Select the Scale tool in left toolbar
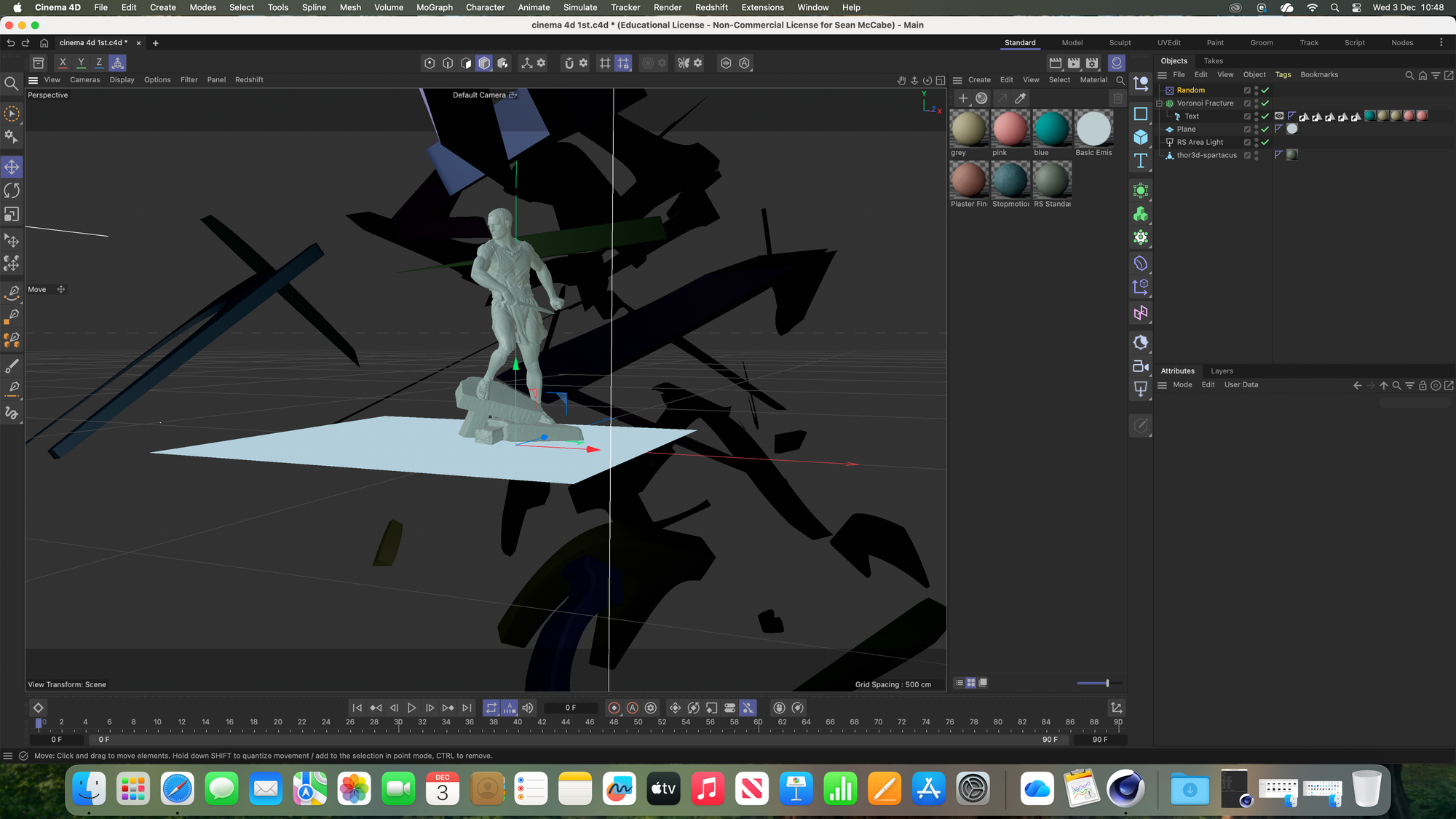1456x819 pixels. point(12,215)
